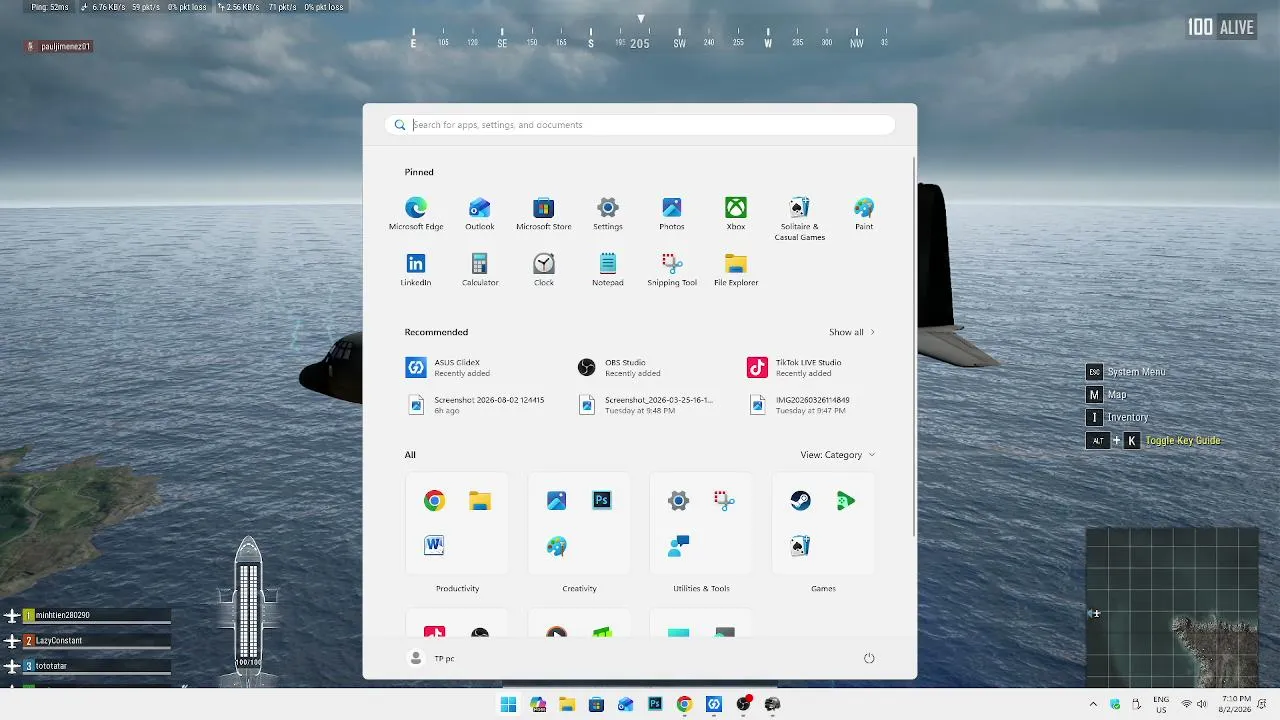This screenshot has height=720, width=1280.
Task: Open Paint in the Creativity category
Action: tap(557, 545)
